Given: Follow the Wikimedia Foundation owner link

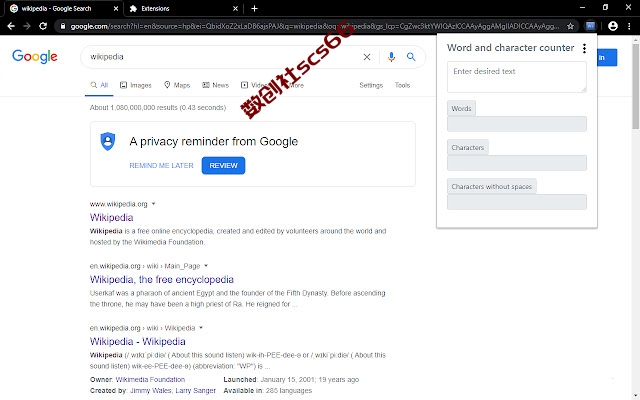Looking at the screenshot, I should (150, 380).
